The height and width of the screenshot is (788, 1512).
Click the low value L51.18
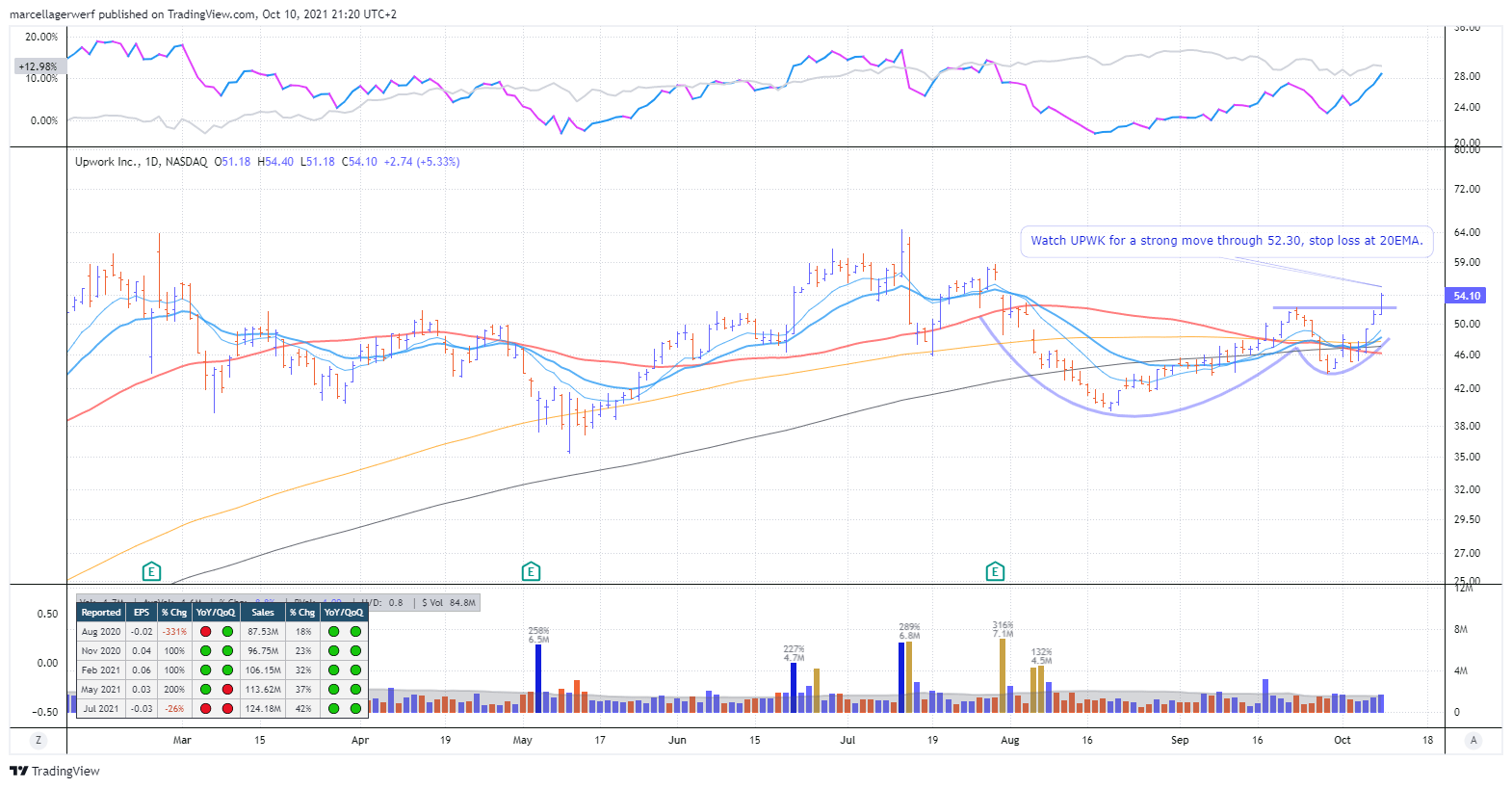(x=318, y=162)
